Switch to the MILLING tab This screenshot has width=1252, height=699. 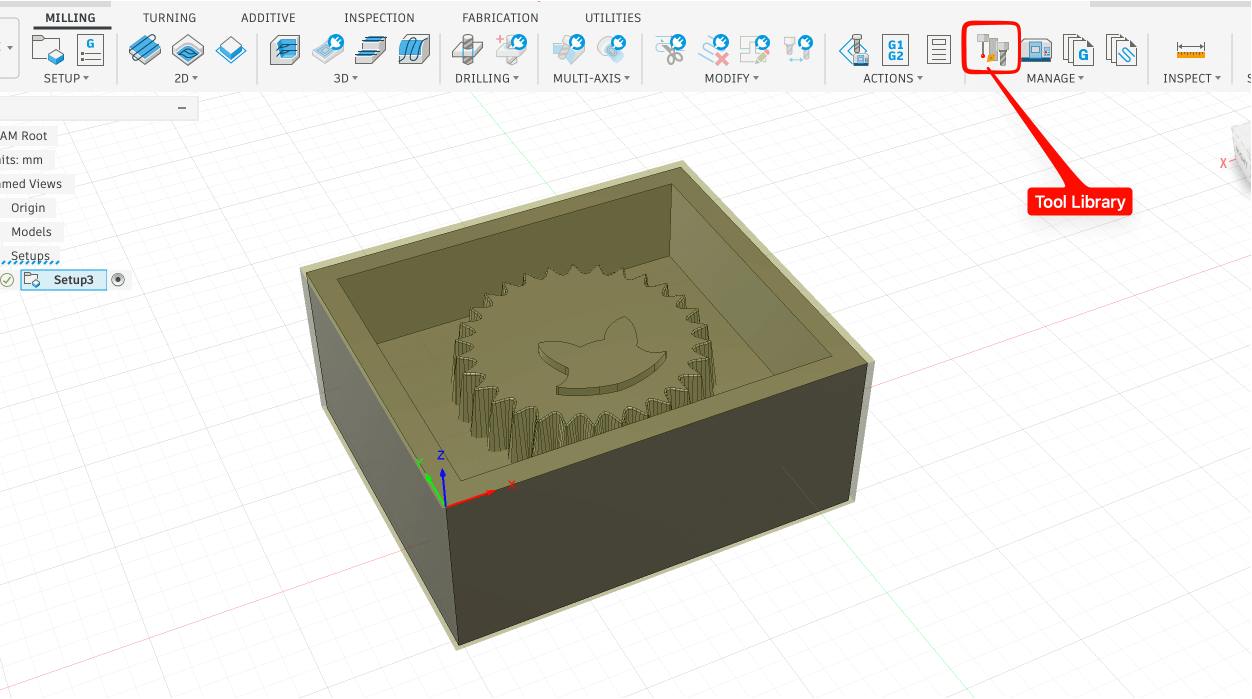(71, 18)
